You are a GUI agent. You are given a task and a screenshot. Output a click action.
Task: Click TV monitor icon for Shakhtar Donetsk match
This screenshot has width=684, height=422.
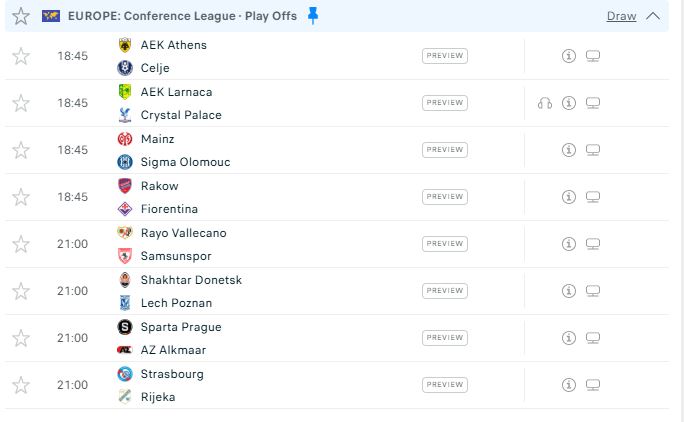(593, 291)
